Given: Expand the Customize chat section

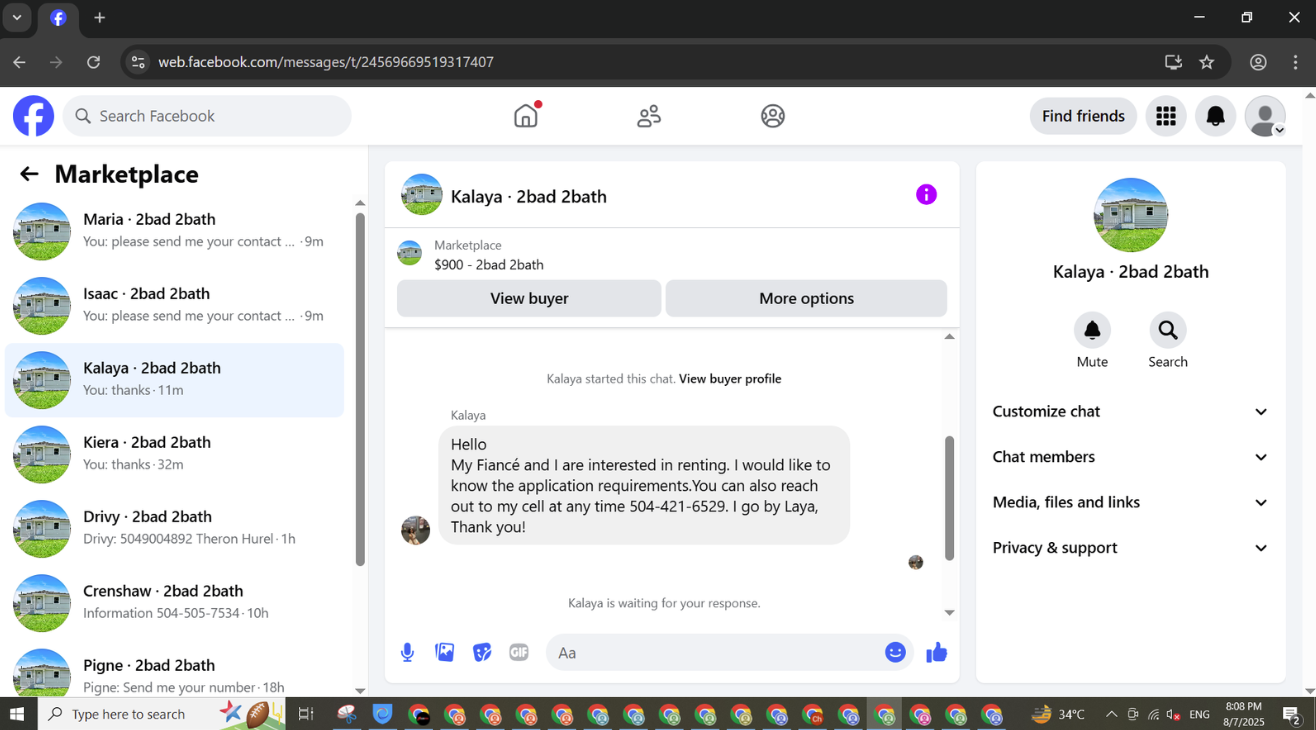Looking at the screenshot, I should pyautogui.click(x=1131, y=411).
